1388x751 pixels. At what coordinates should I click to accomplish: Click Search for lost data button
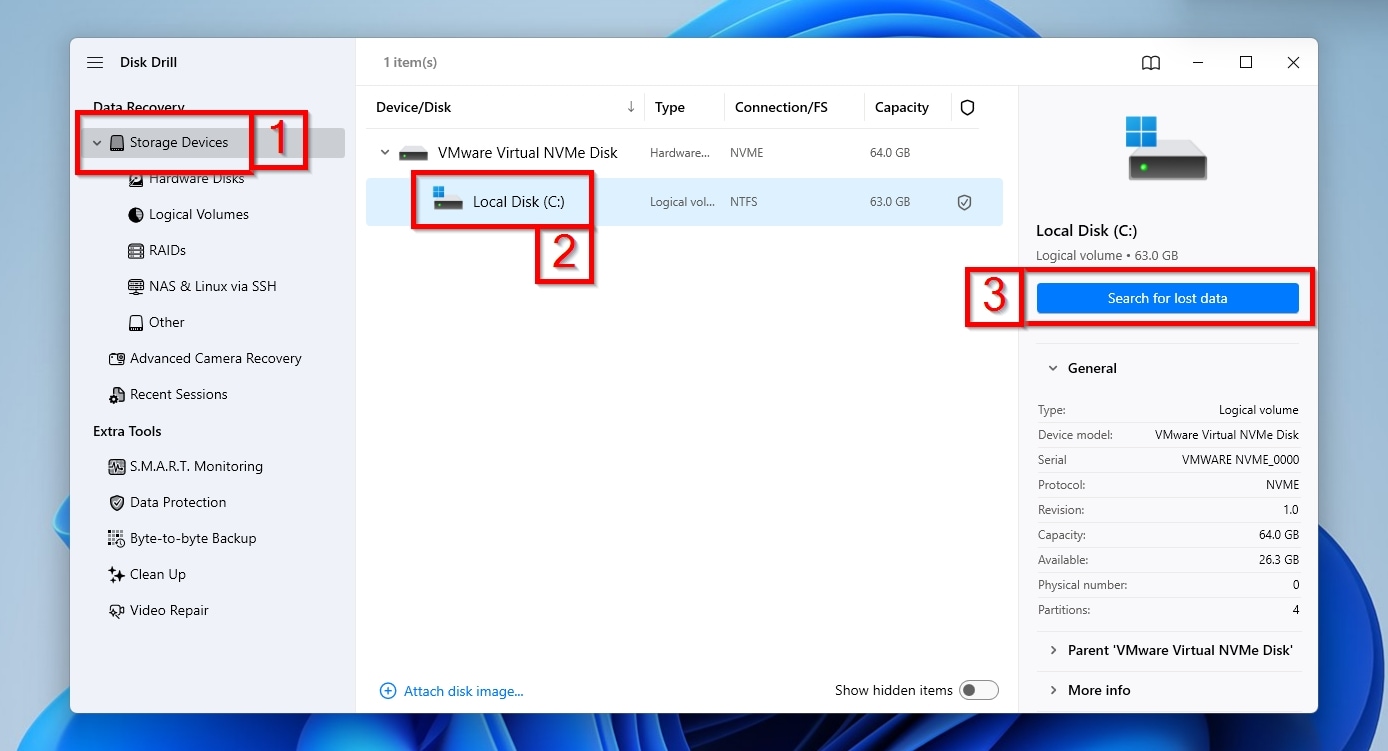1167,299
